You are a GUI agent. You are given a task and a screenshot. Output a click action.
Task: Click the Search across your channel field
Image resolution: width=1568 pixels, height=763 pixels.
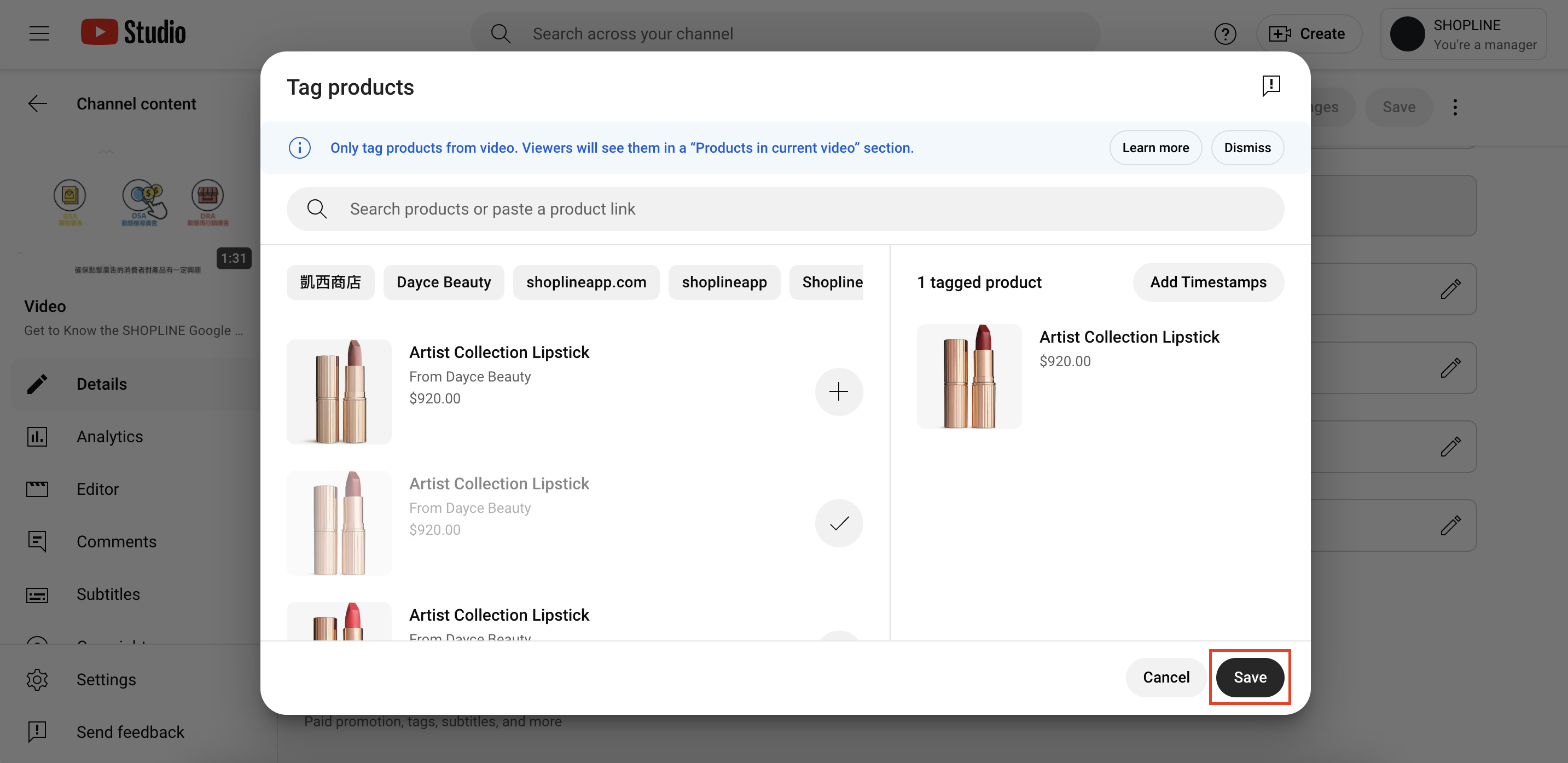(785, 33)
